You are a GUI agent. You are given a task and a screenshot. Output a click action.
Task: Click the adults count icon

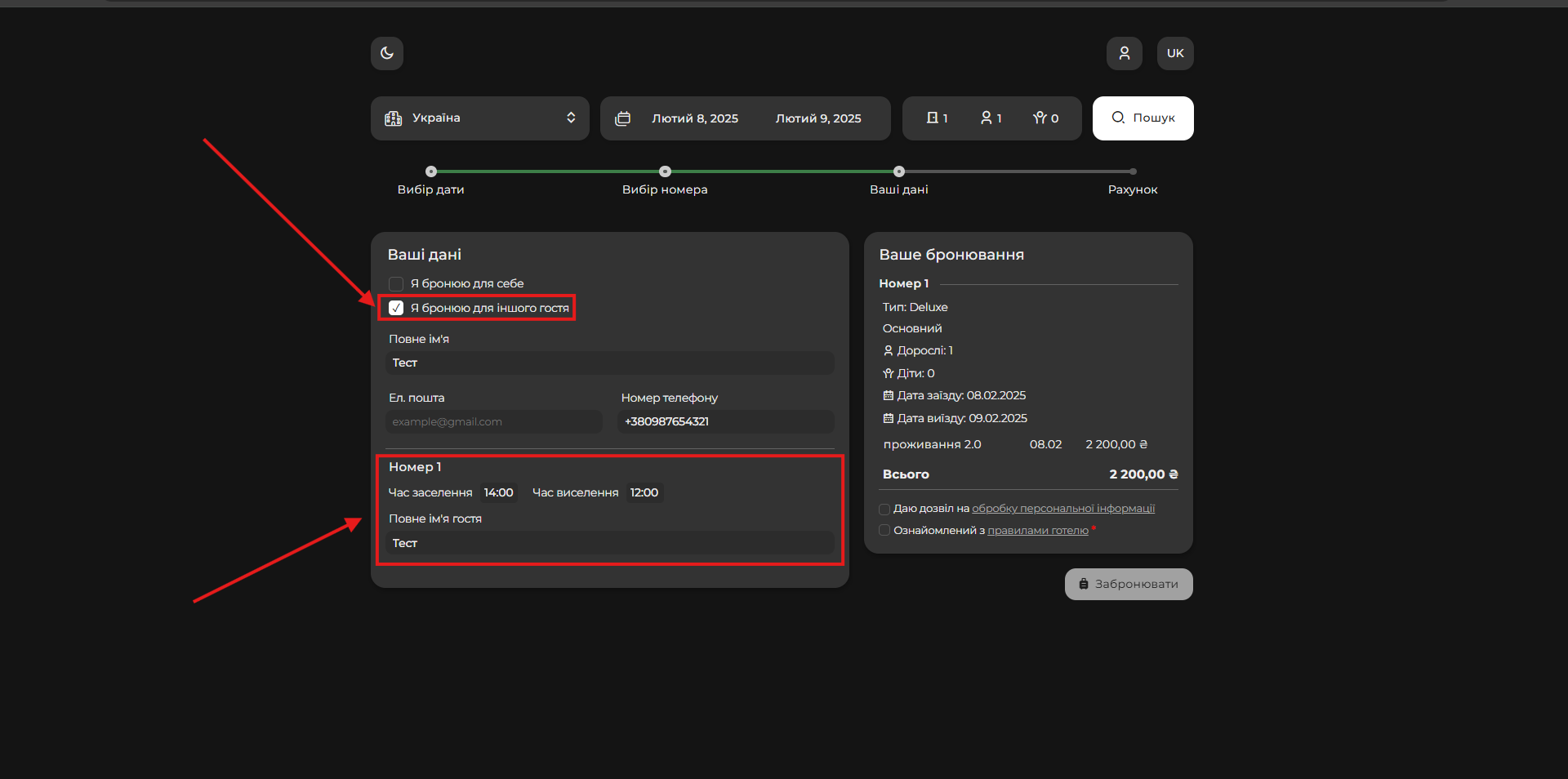(987, 118)
